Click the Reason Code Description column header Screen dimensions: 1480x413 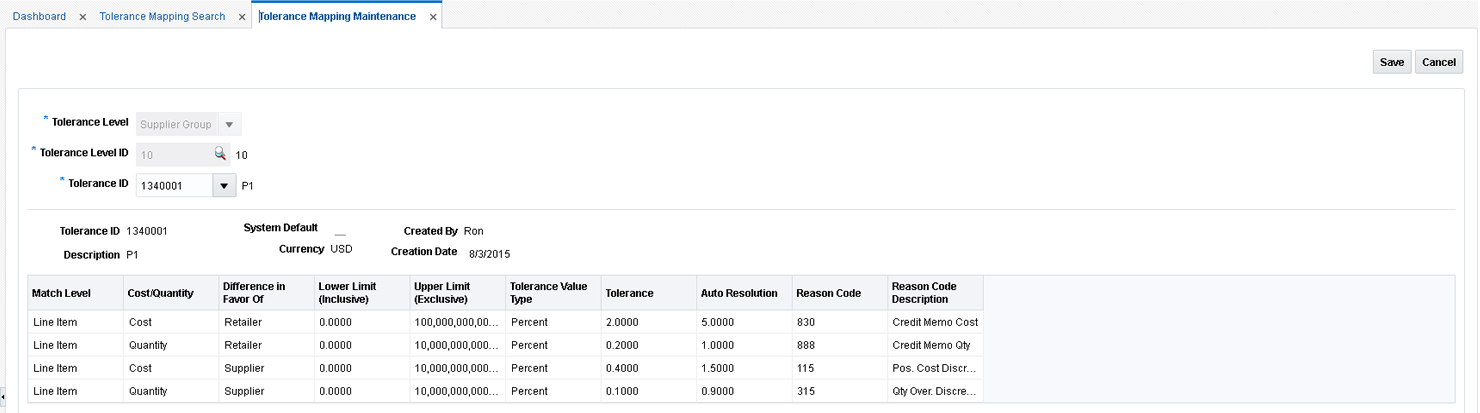pos(935,293)
